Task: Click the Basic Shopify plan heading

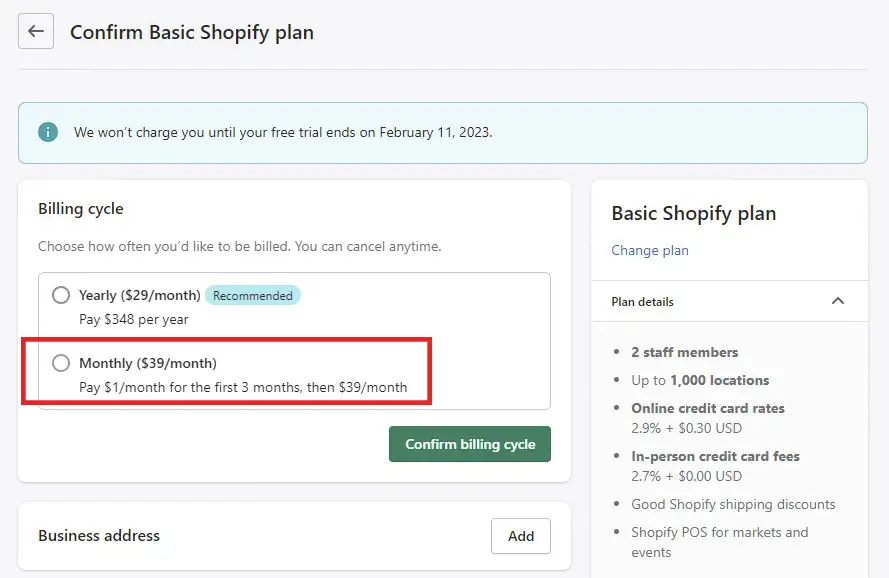Action: coord(693,213)
